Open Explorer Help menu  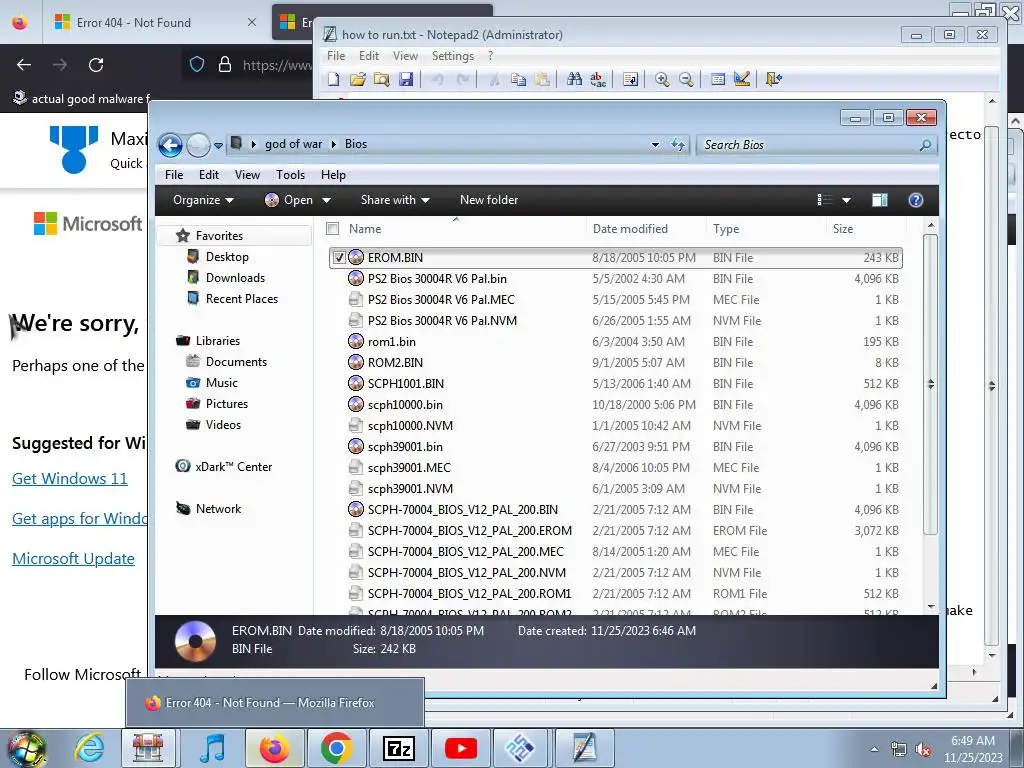[333, 174]
